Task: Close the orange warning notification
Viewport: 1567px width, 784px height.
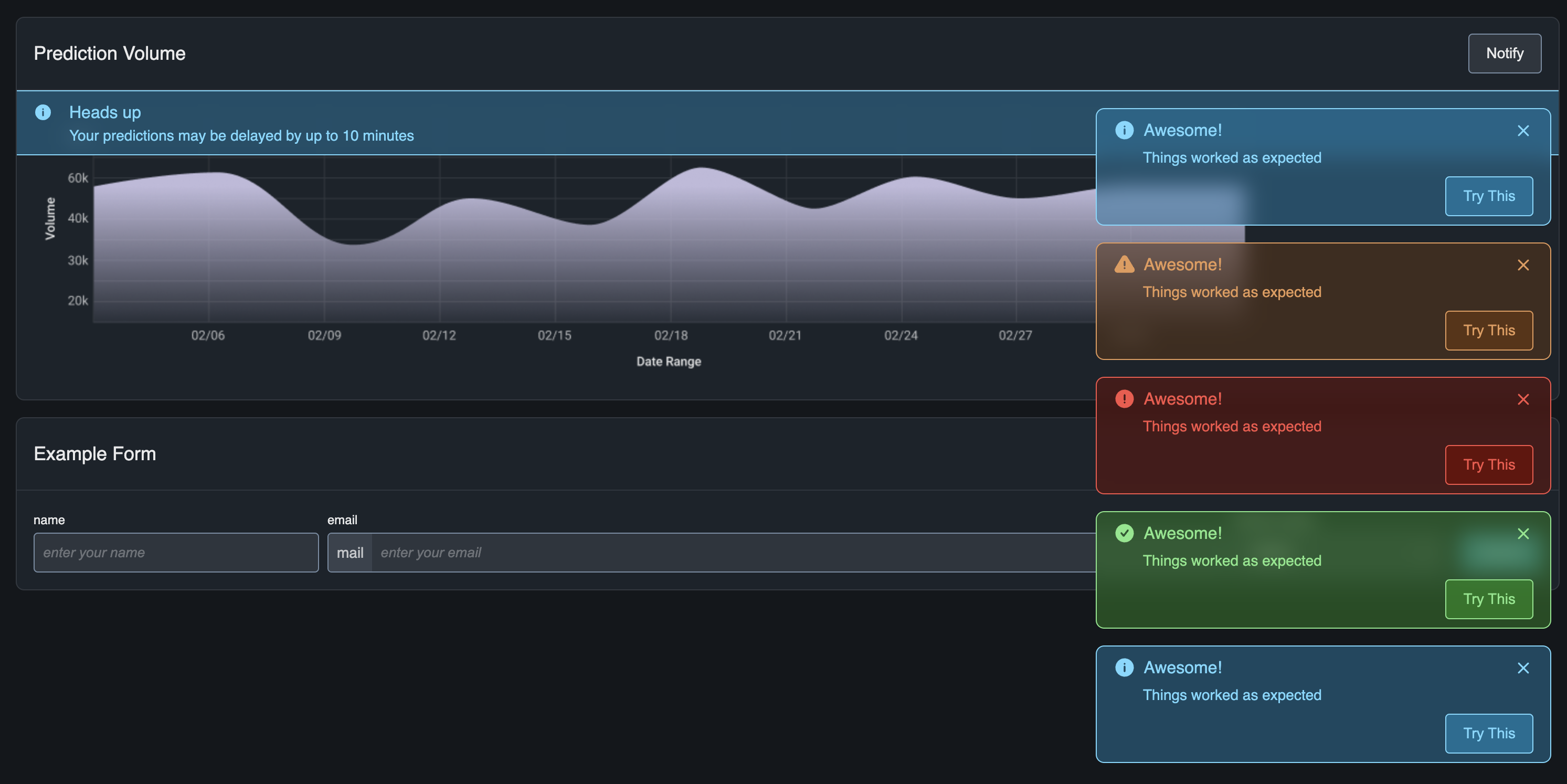Action: tap(1522, 265)
